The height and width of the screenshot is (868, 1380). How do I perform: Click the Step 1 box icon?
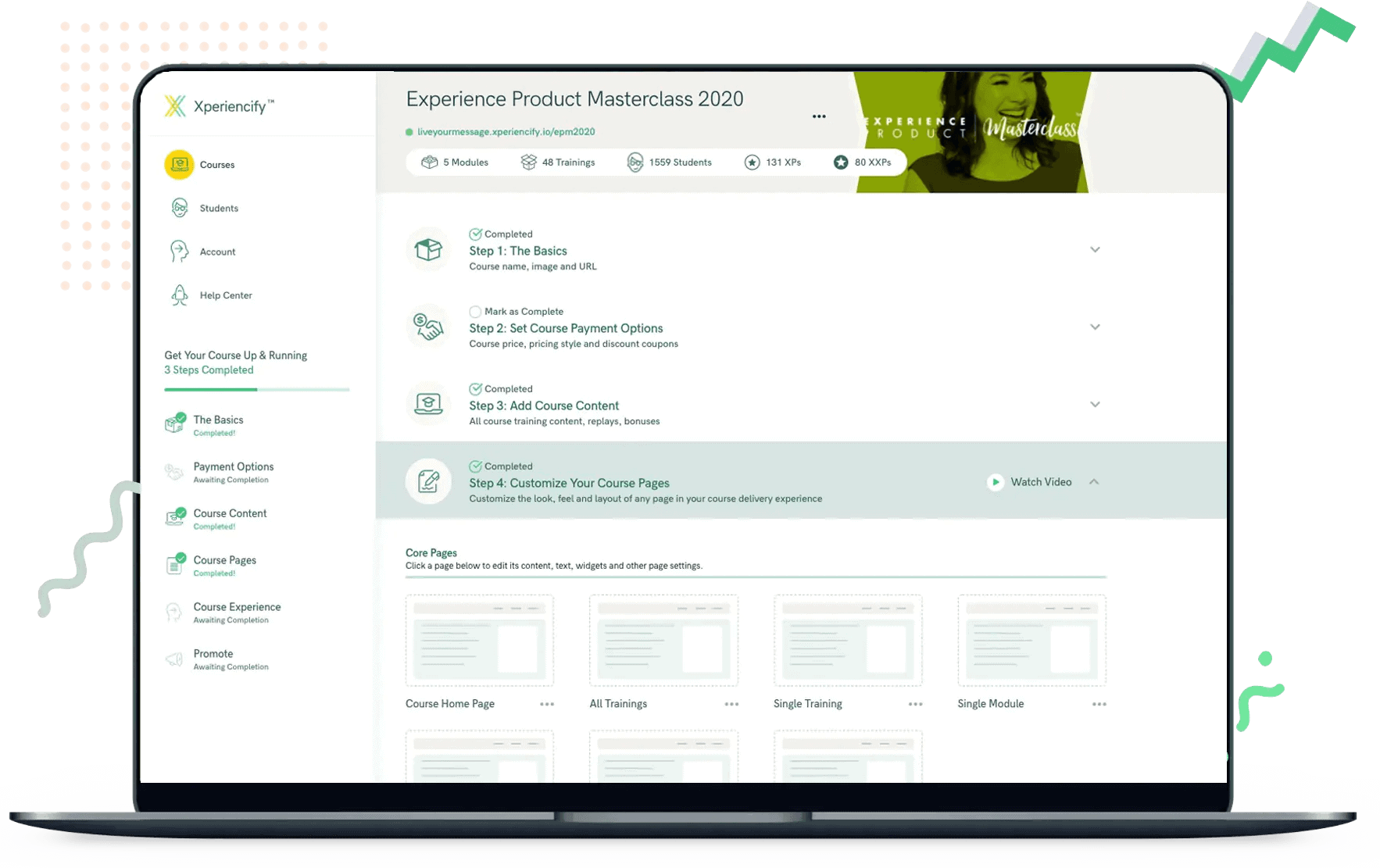(x=428, y=250)
